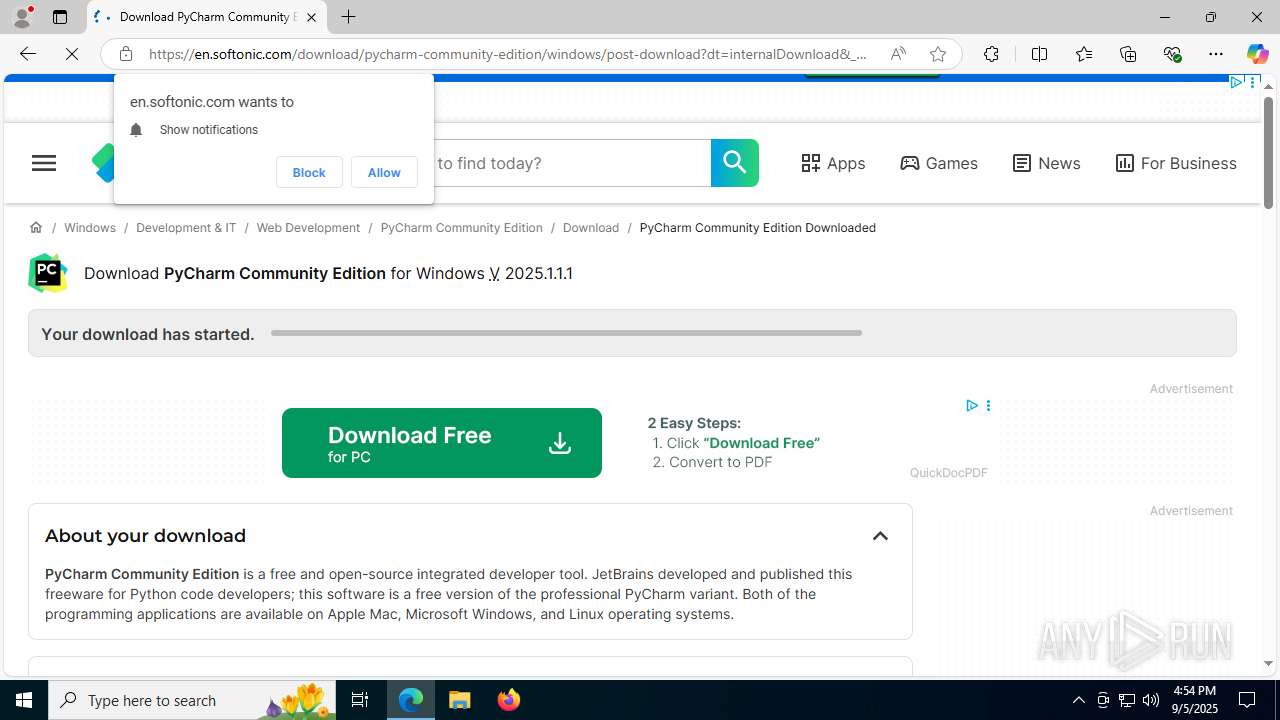Open ad options dots on QuickDocPDF ad

pos(988,406)
